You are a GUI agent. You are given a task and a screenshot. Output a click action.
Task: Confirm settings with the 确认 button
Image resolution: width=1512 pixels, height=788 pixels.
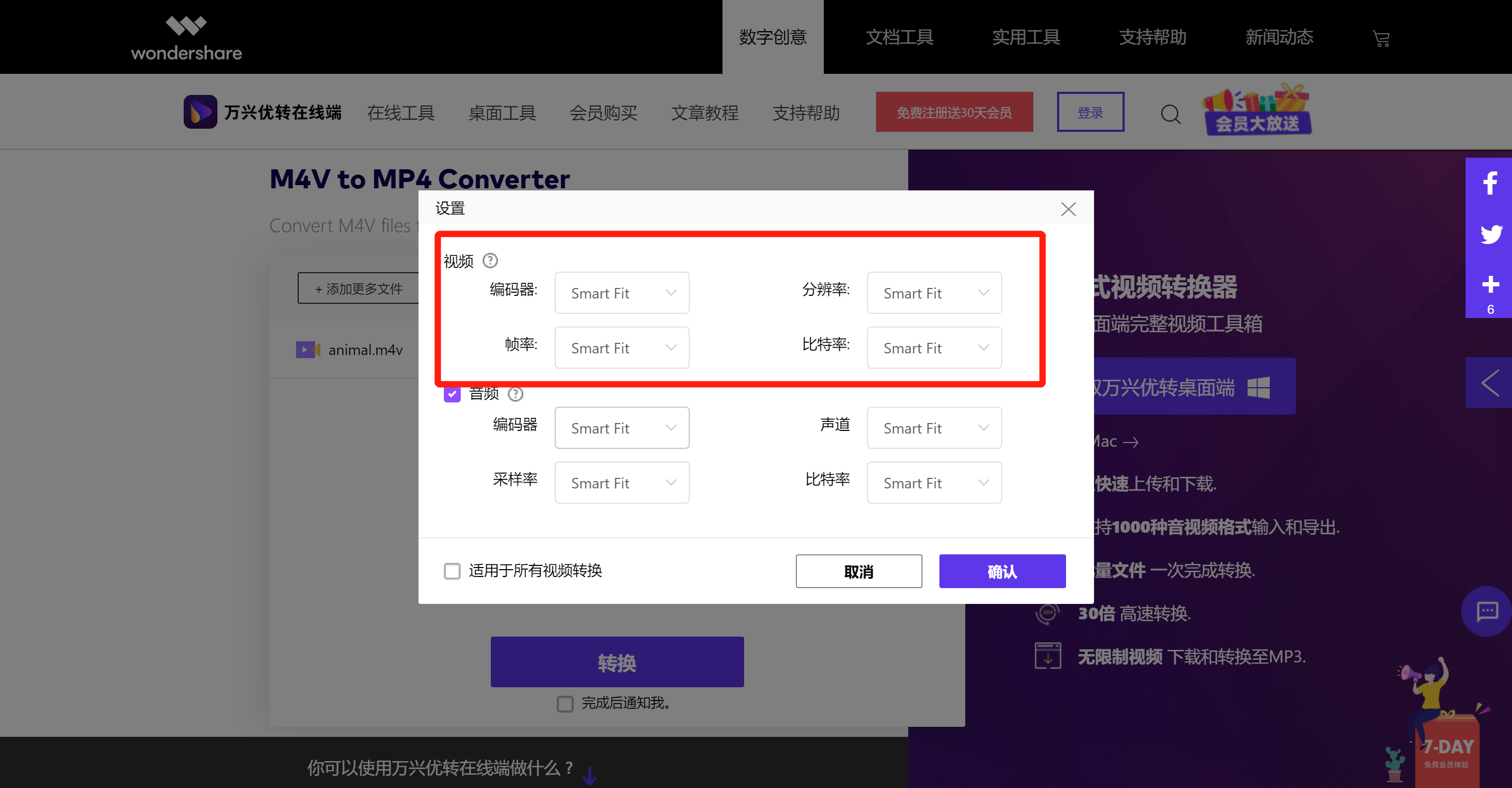pos(1002,571)
